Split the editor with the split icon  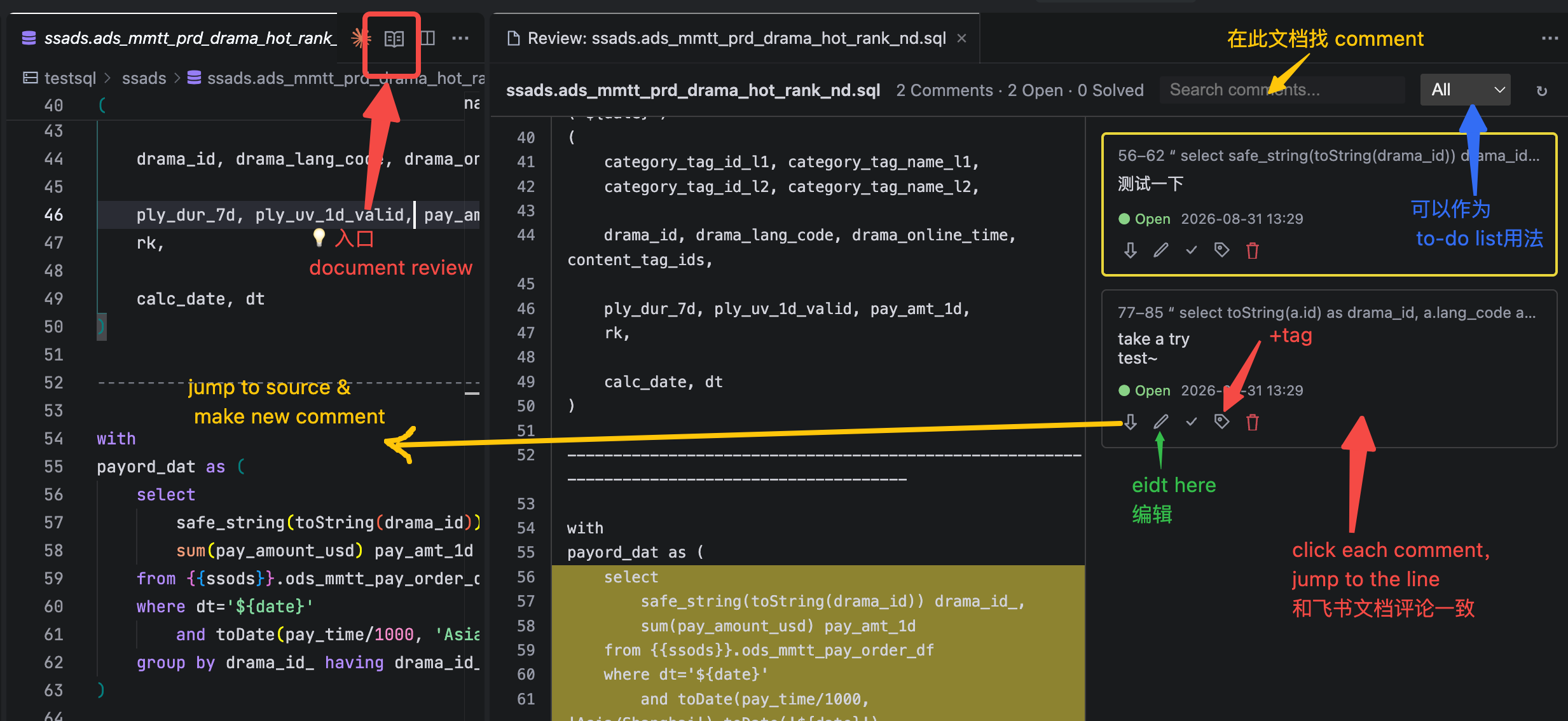(428, 39)
